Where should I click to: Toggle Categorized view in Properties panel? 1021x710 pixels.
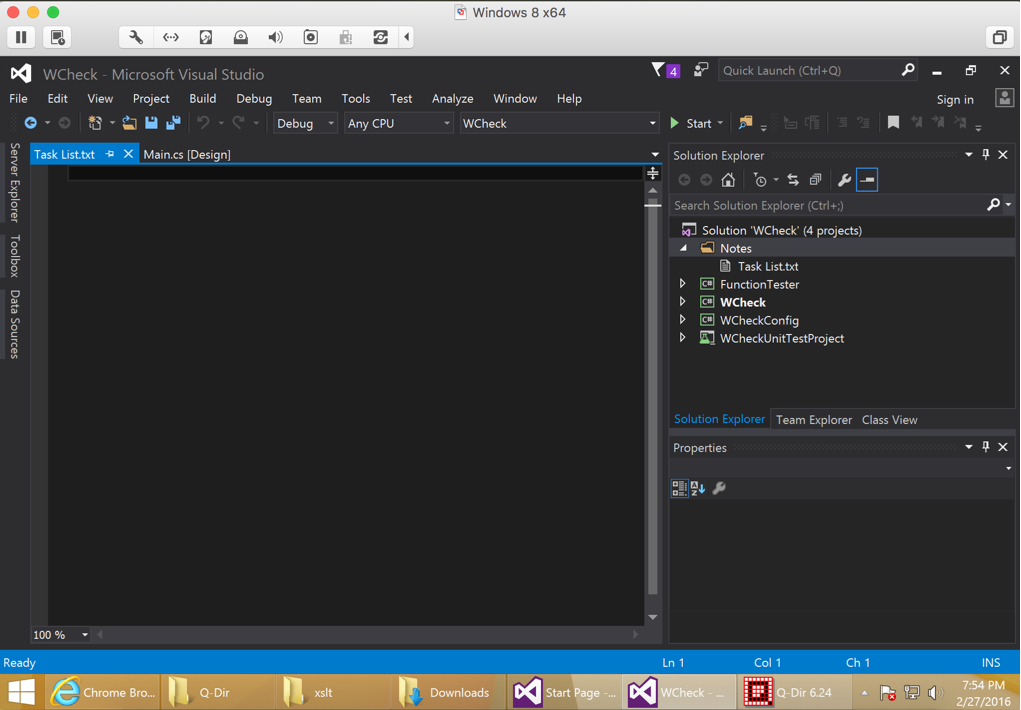click(679, 488)
